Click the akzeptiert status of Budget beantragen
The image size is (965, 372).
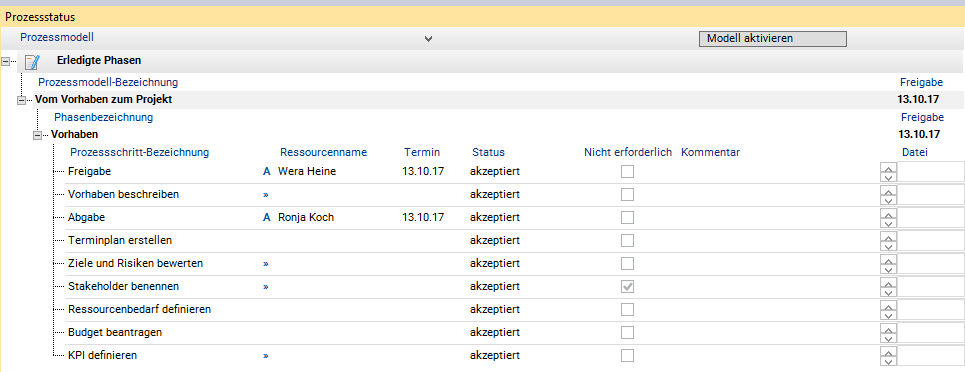pyautogui.click(x=495, y=333)
